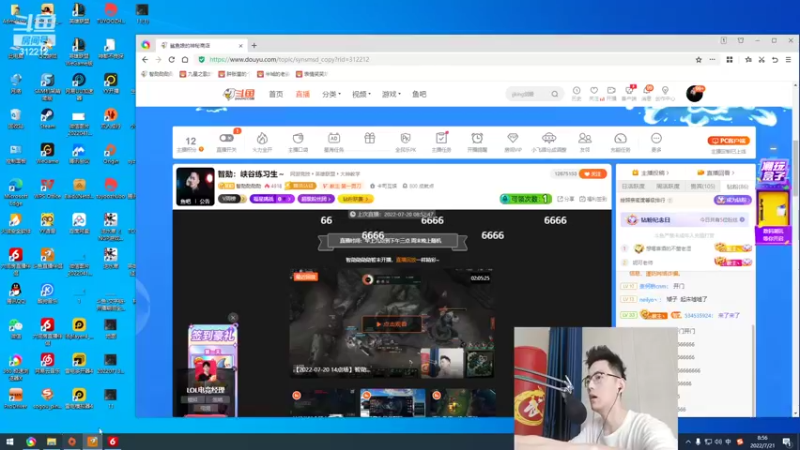This screenshot has height=450, width=800.
Task: Select the 首页 nav item
Action: (276, 94)
